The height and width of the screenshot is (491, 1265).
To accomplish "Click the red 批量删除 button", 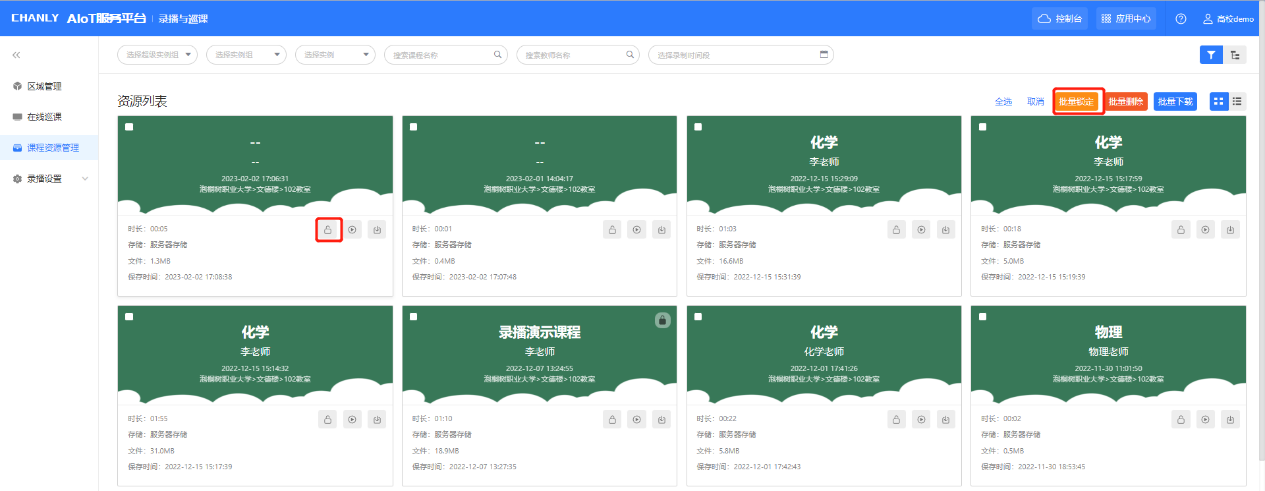I will (x=1126, y=101).
